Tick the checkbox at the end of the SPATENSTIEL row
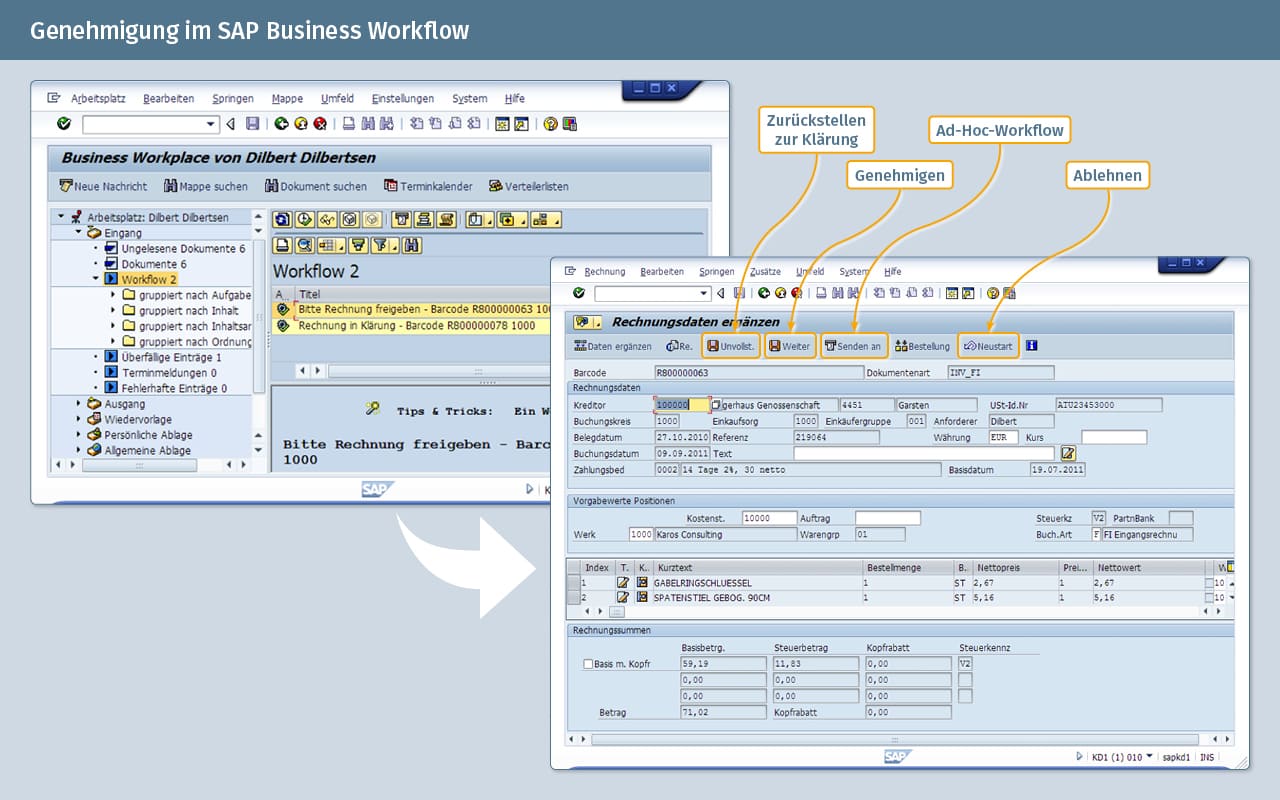The height and width of the screenshot is (800, 1280). click(1209, 597)
